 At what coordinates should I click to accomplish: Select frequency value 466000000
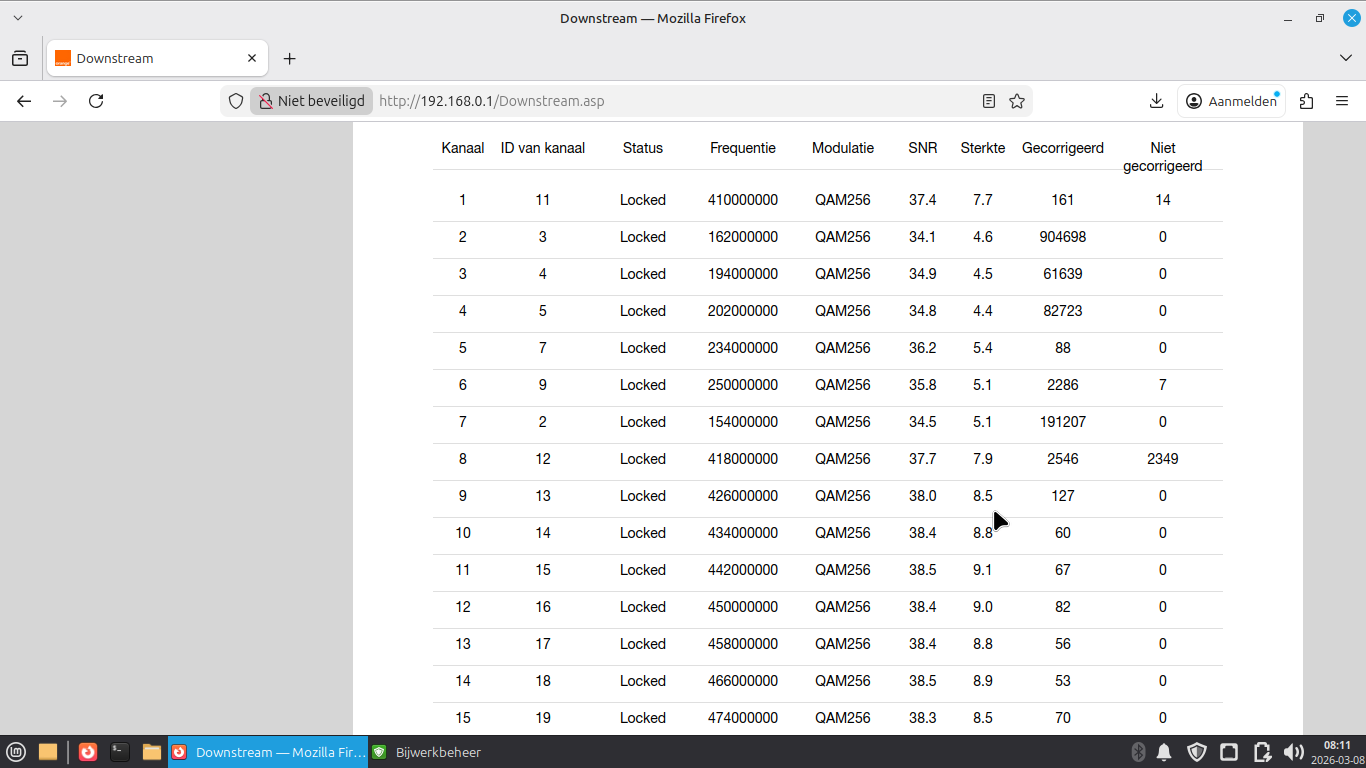tap(743, 681)
